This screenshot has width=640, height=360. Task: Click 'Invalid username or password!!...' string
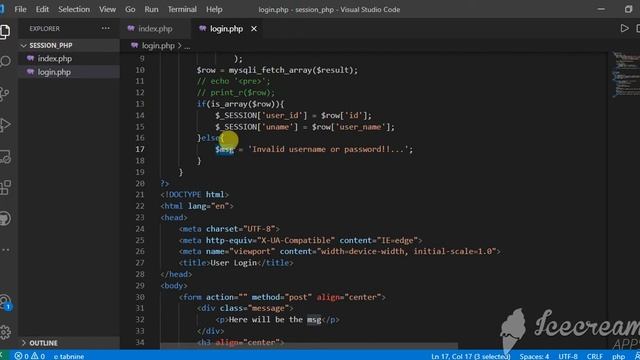(x=328, y=149)
